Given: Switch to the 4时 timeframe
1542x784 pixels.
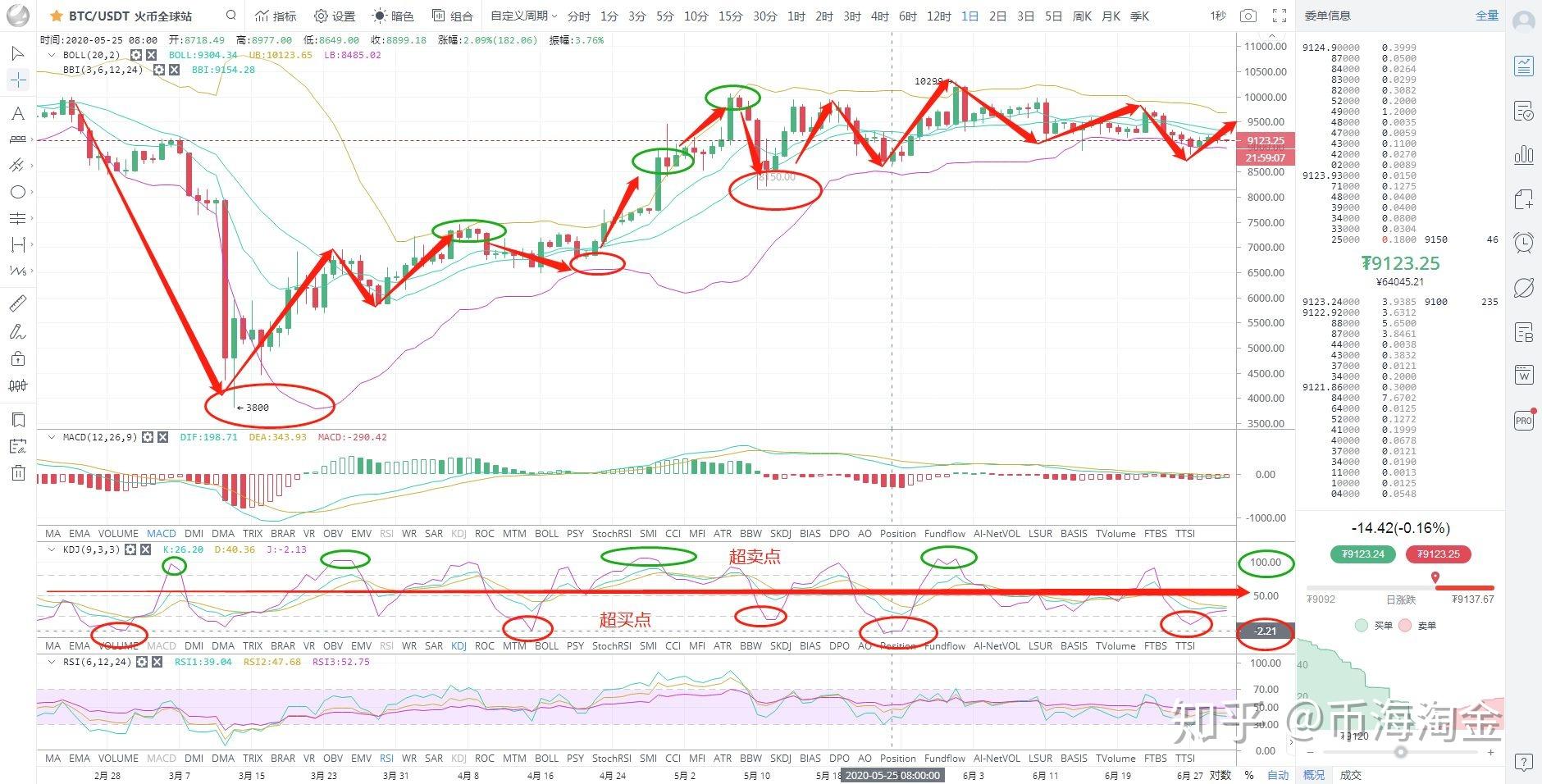Looking at the screenshot, I should click(x=879, y=16).
